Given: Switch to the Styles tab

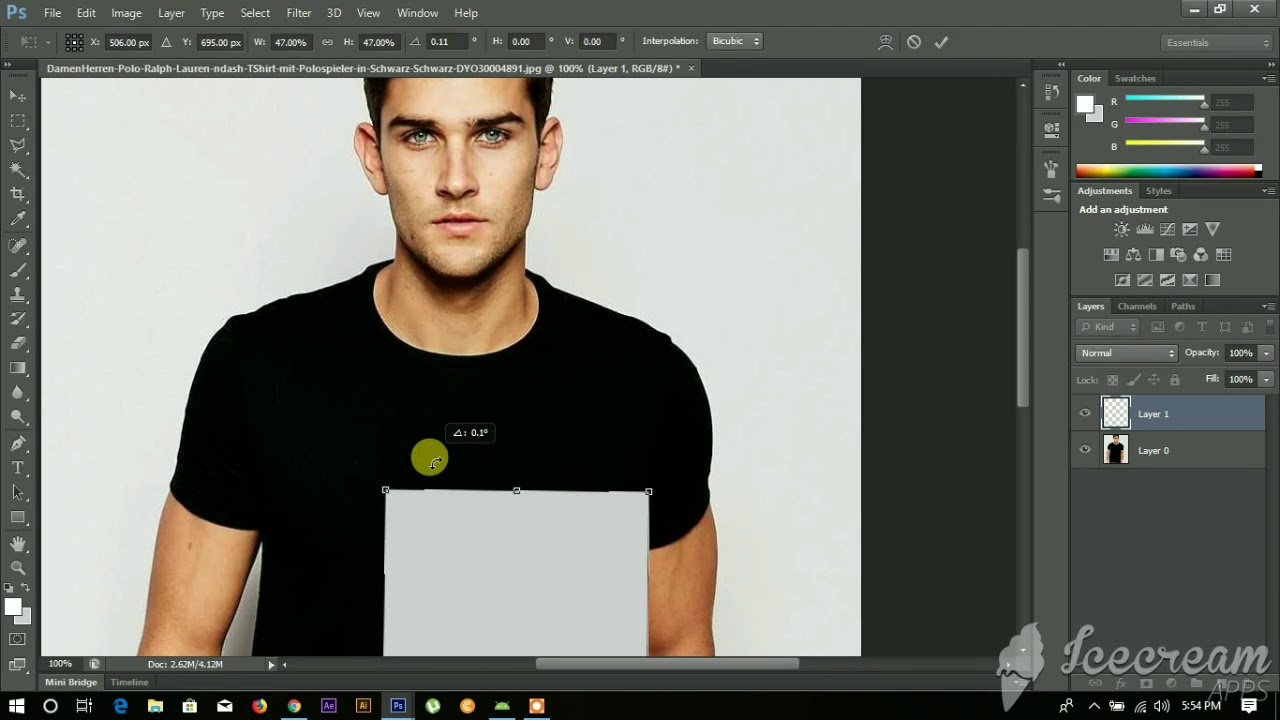Looking at the screenshot, I should click(1158, 191).
